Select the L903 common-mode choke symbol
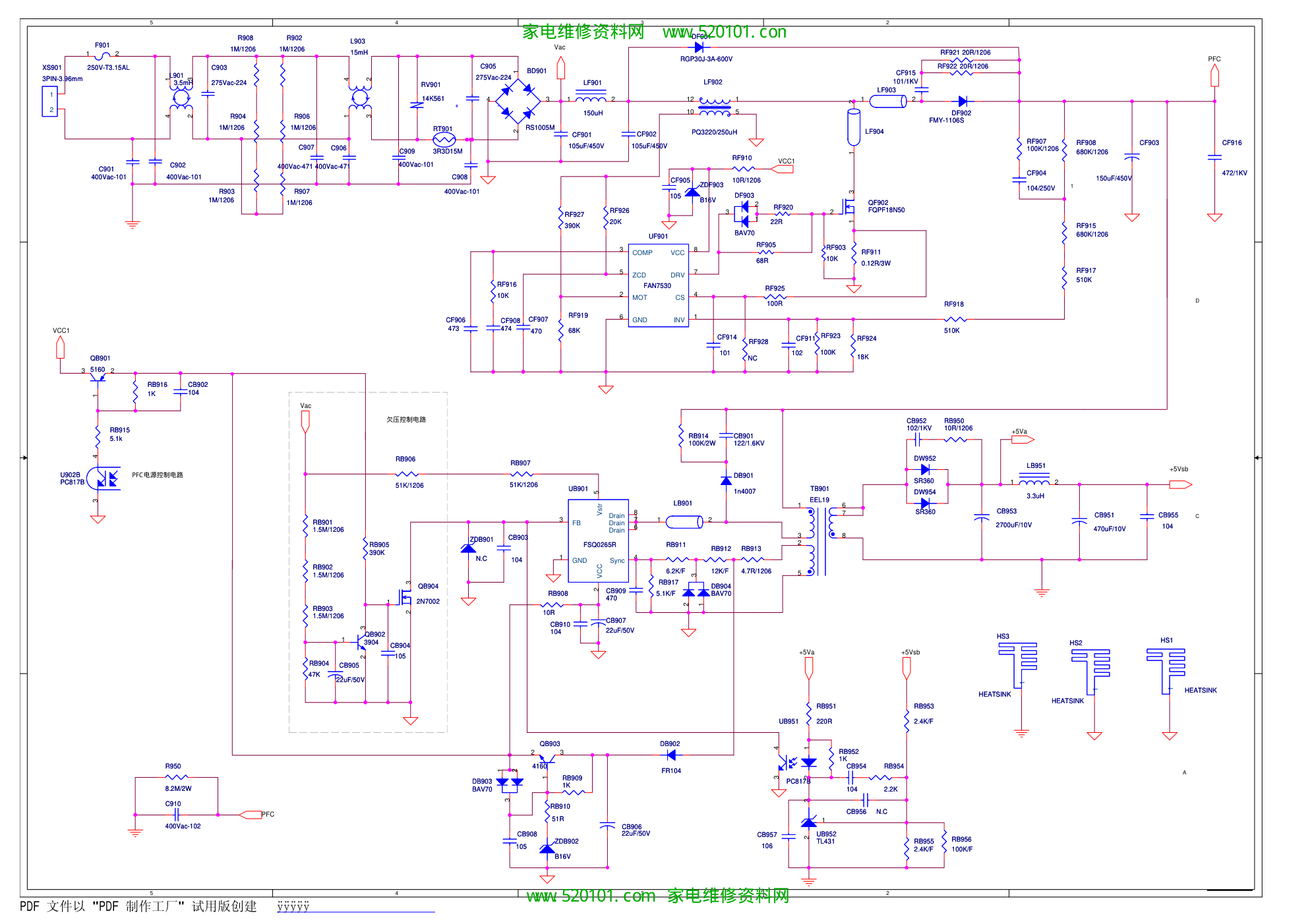 (x=359, y=99)
